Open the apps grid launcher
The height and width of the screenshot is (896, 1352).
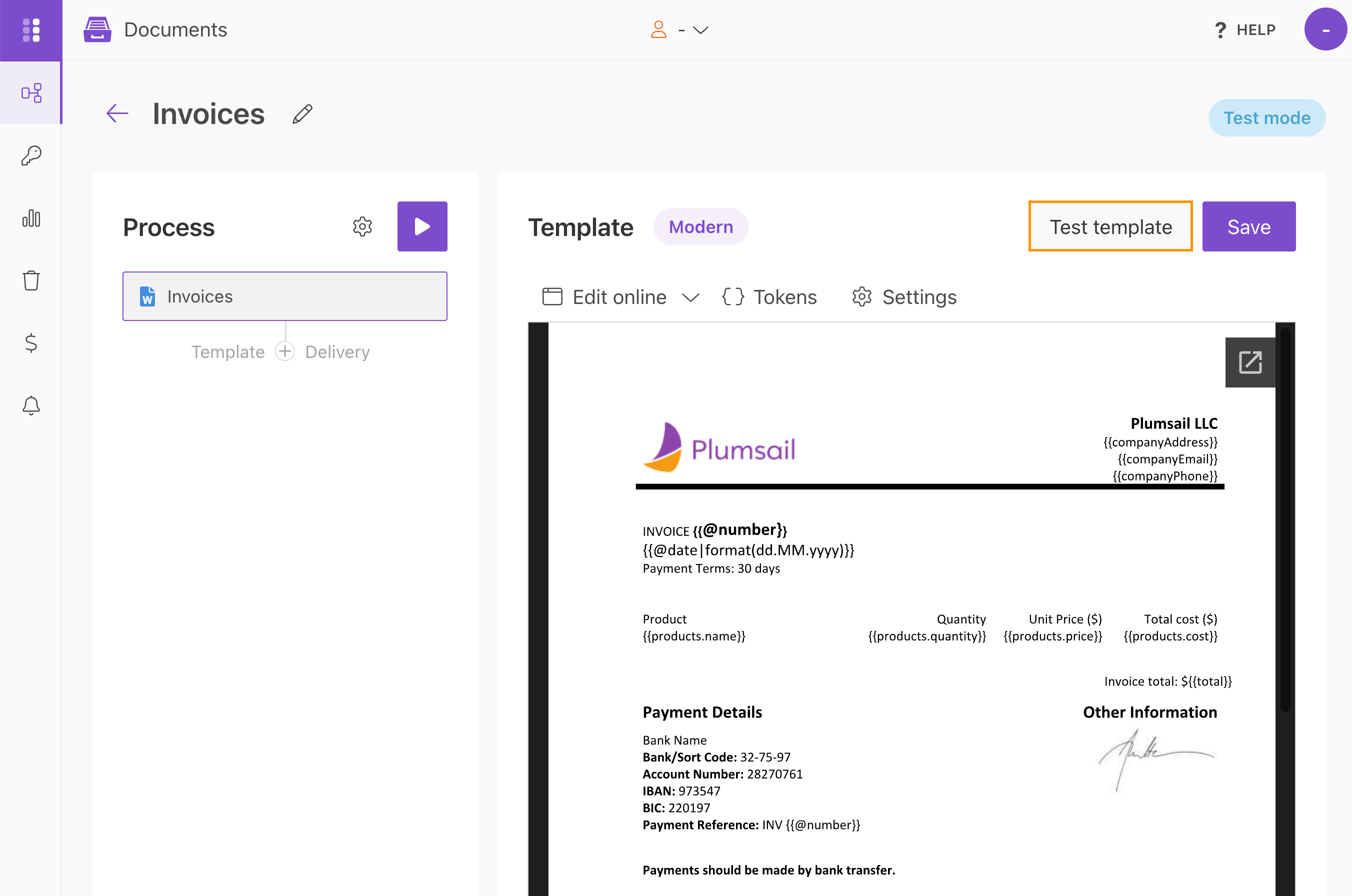(x=31, y=29)
